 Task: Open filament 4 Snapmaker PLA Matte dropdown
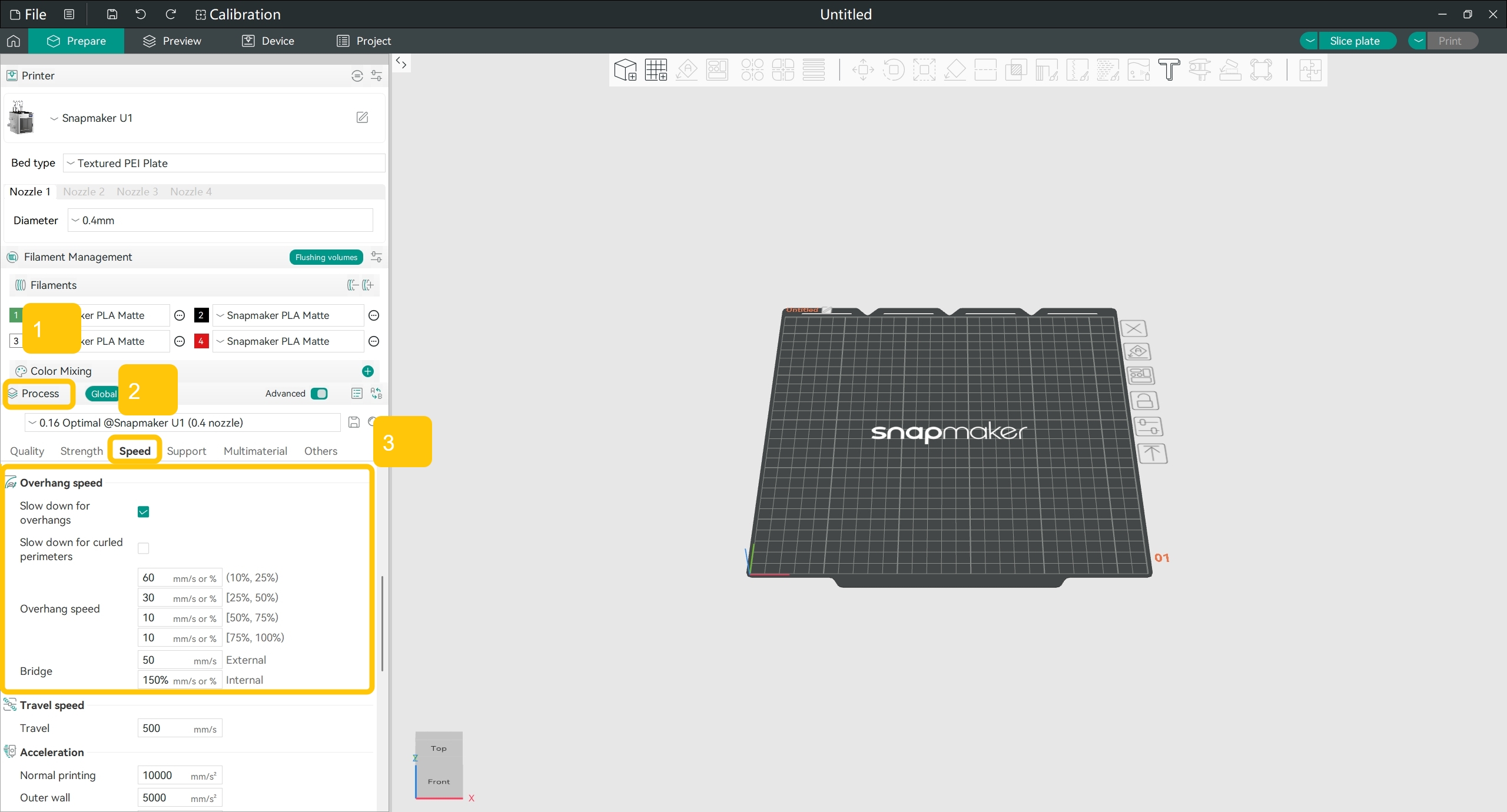288,341
